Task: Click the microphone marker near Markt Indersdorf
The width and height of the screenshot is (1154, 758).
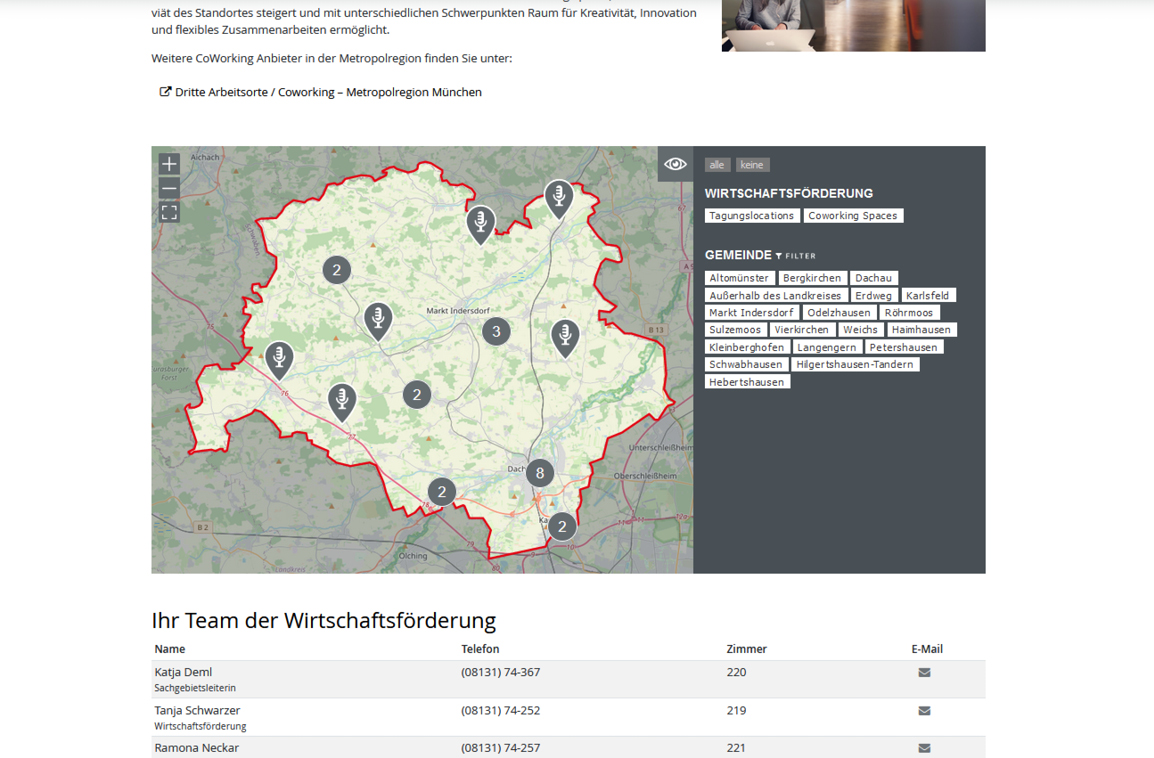Action: [x=378, y=320]
